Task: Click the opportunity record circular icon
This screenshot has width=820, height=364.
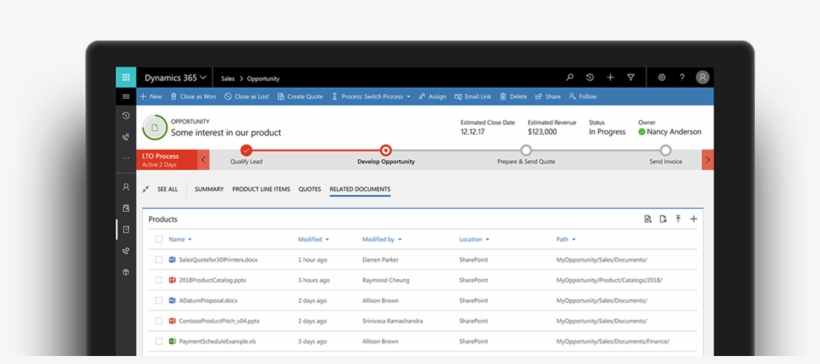Action: (x=155, y=128)
